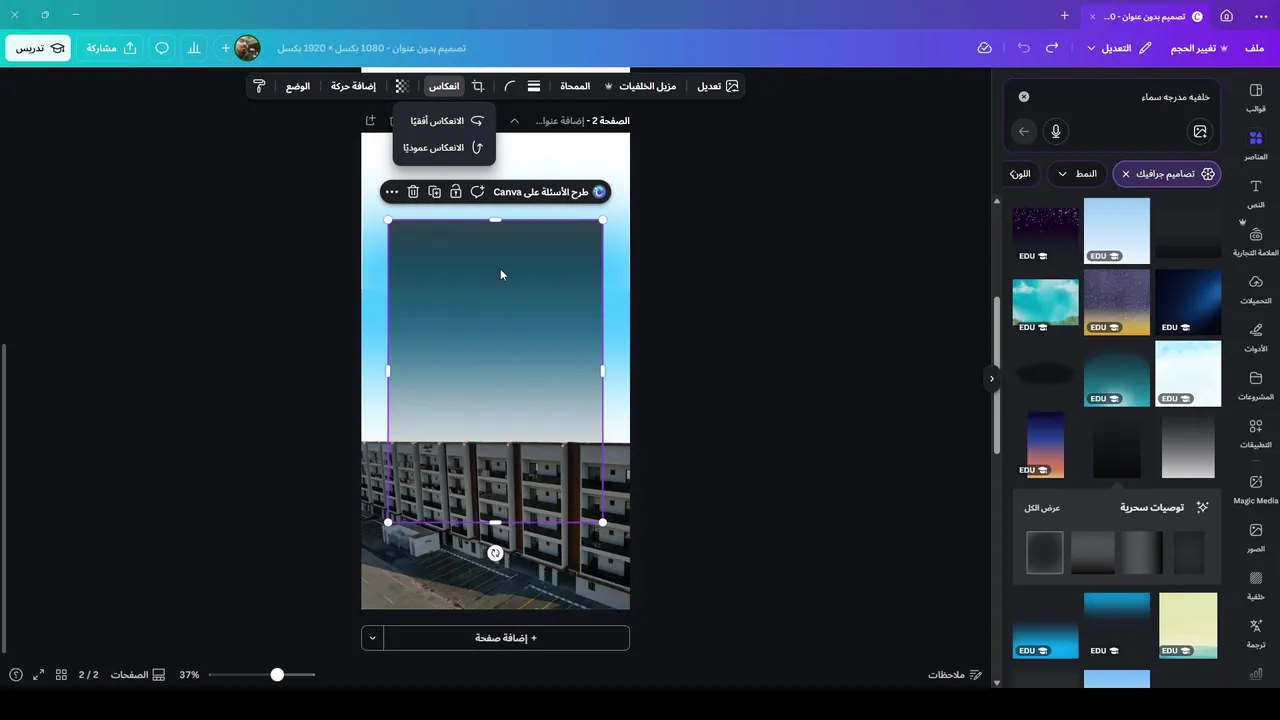Click the back arrow in search panel
The height and width of the screenshot is (720, 1280).
point(1023,131)
